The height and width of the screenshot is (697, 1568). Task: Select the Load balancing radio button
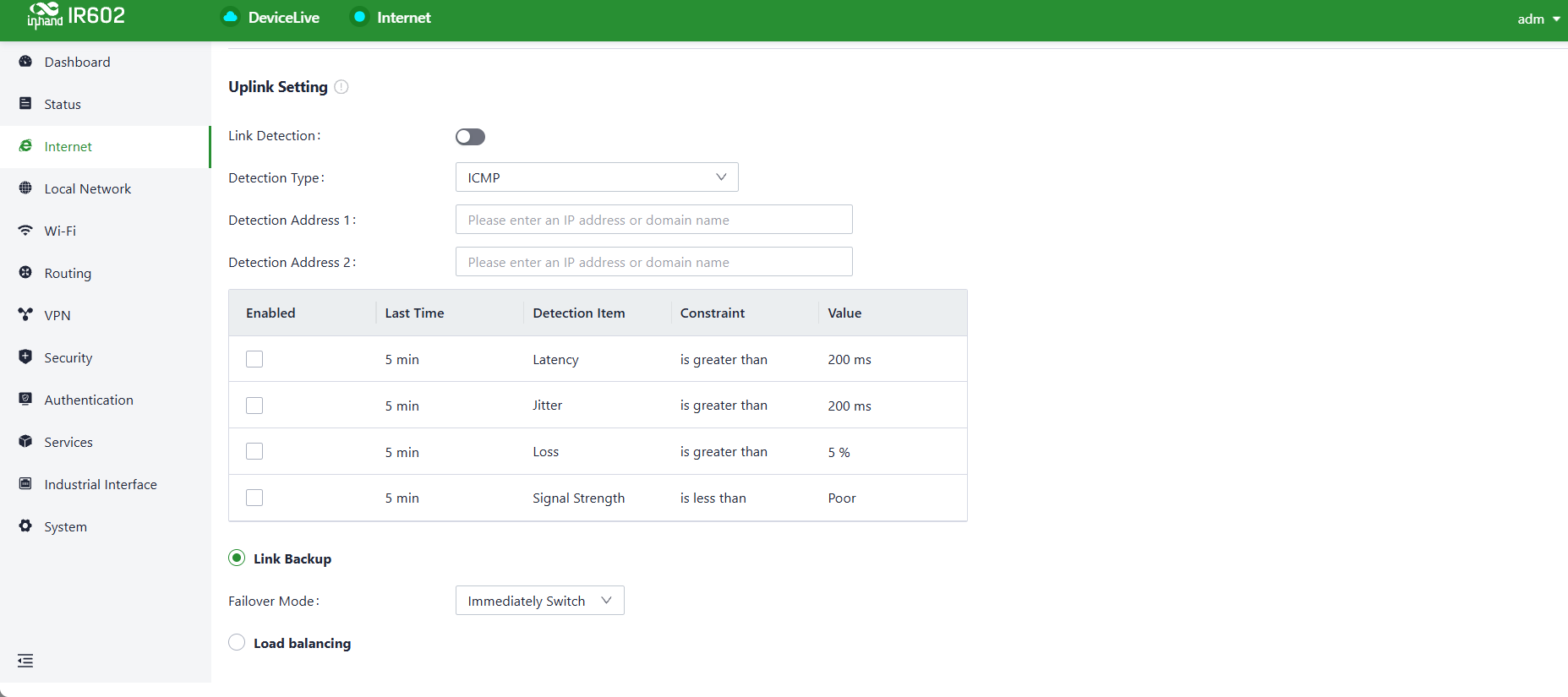(237, 642)
